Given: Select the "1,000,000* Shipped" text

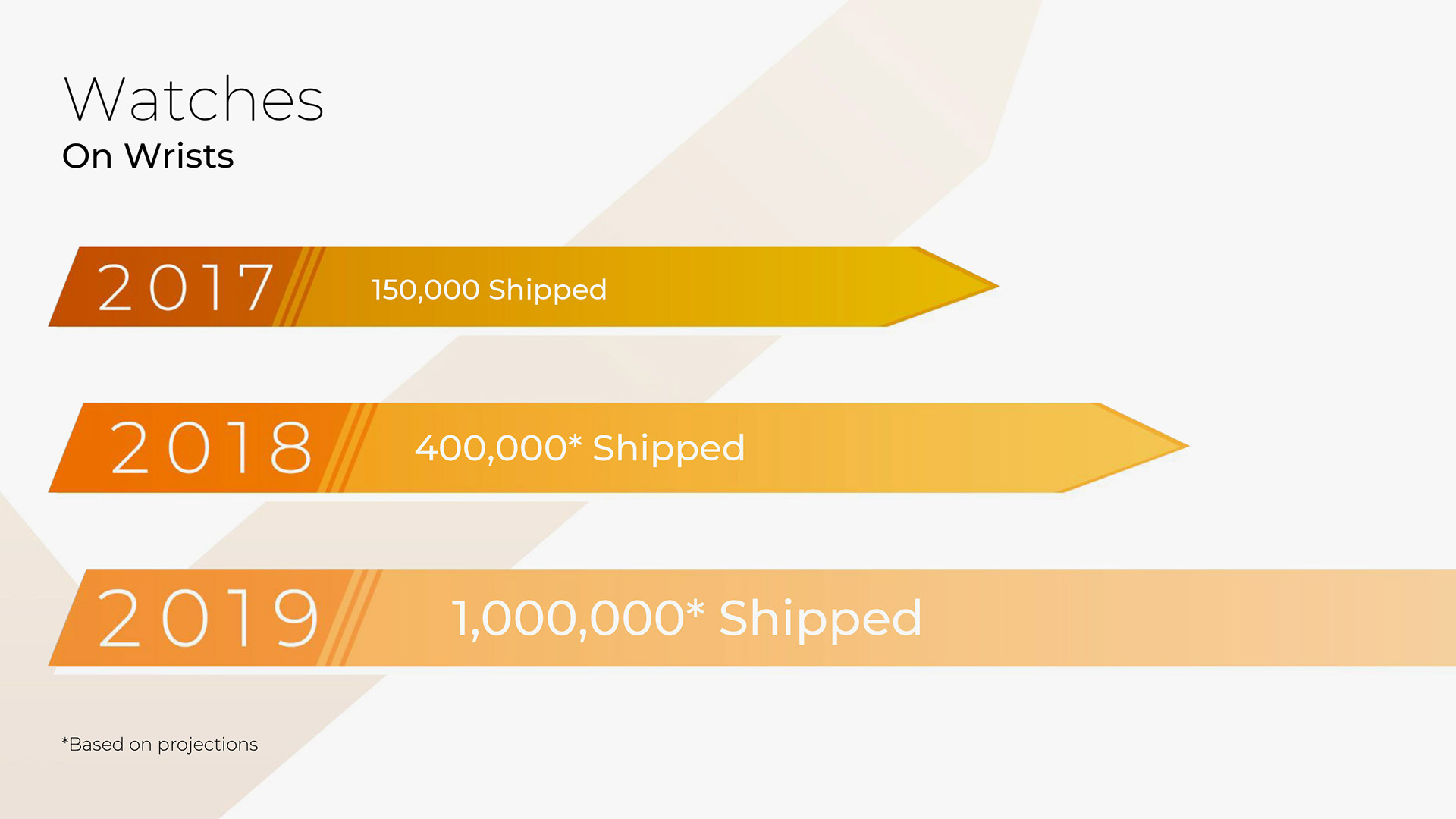Looking at the screenshot, I should (x=686, y=619).
